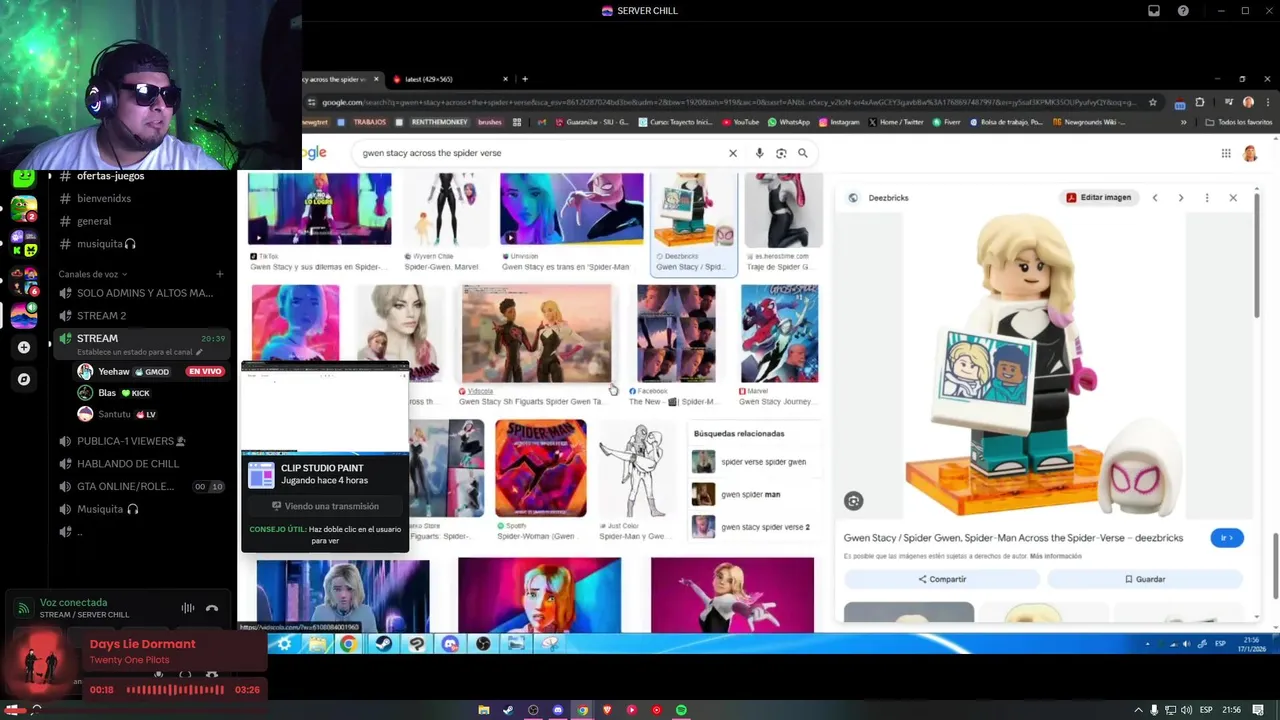Viewport: 1280px width, 720px height.
Task: Click the Google search magnifier icon
Action: 802,153
